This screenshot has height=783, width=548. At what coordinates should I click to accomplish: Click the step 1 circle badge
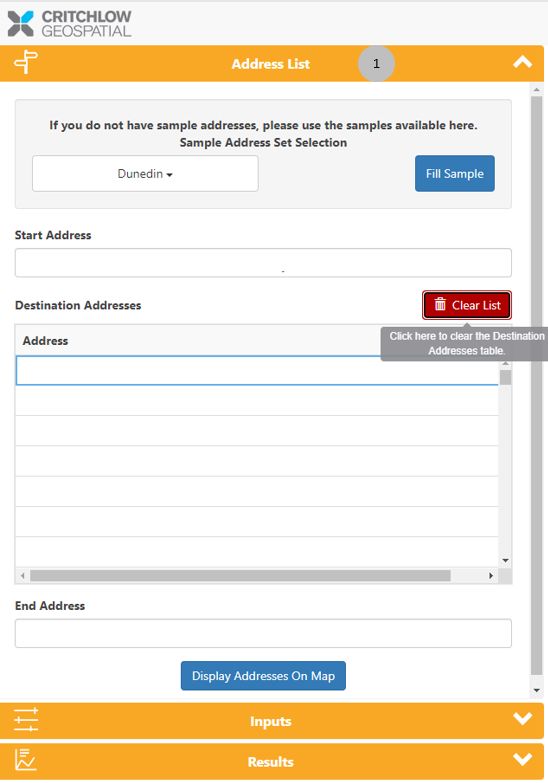[376, 63]
